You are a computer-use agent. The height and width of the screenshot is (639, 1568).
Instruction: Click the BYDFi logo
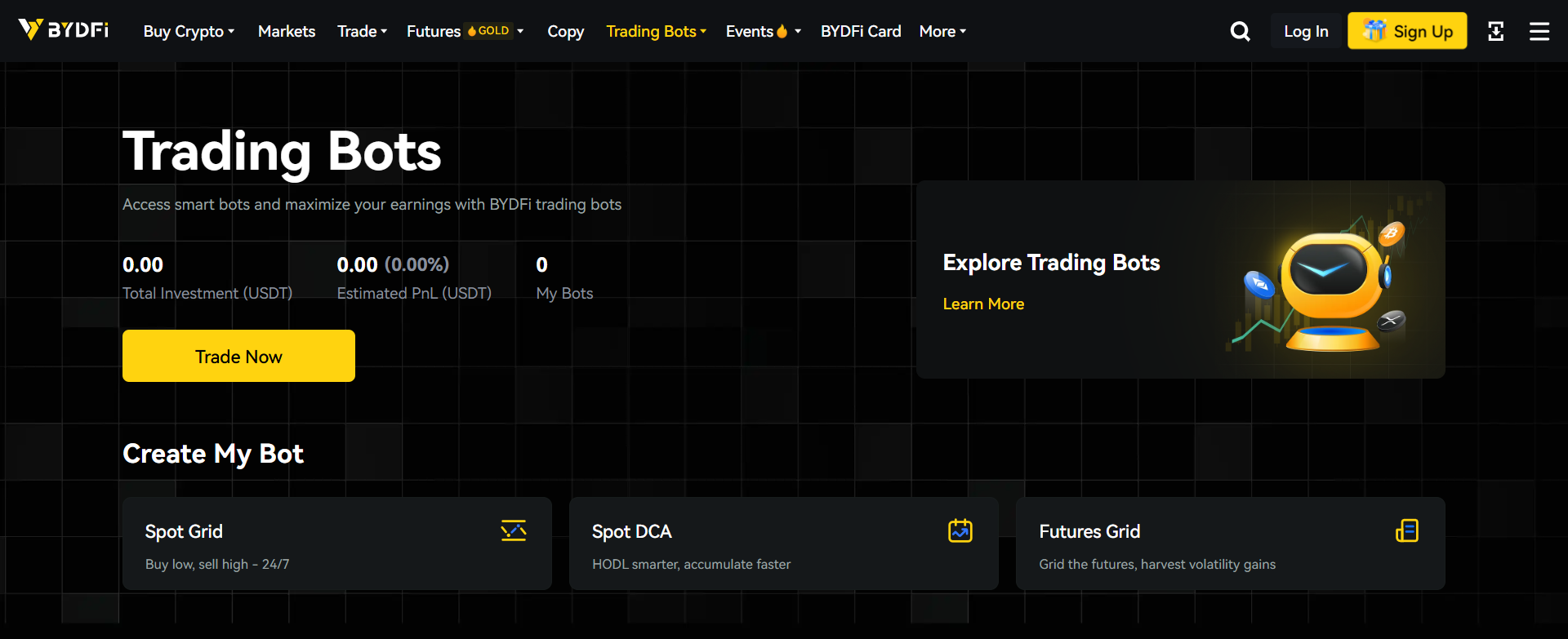64,30
